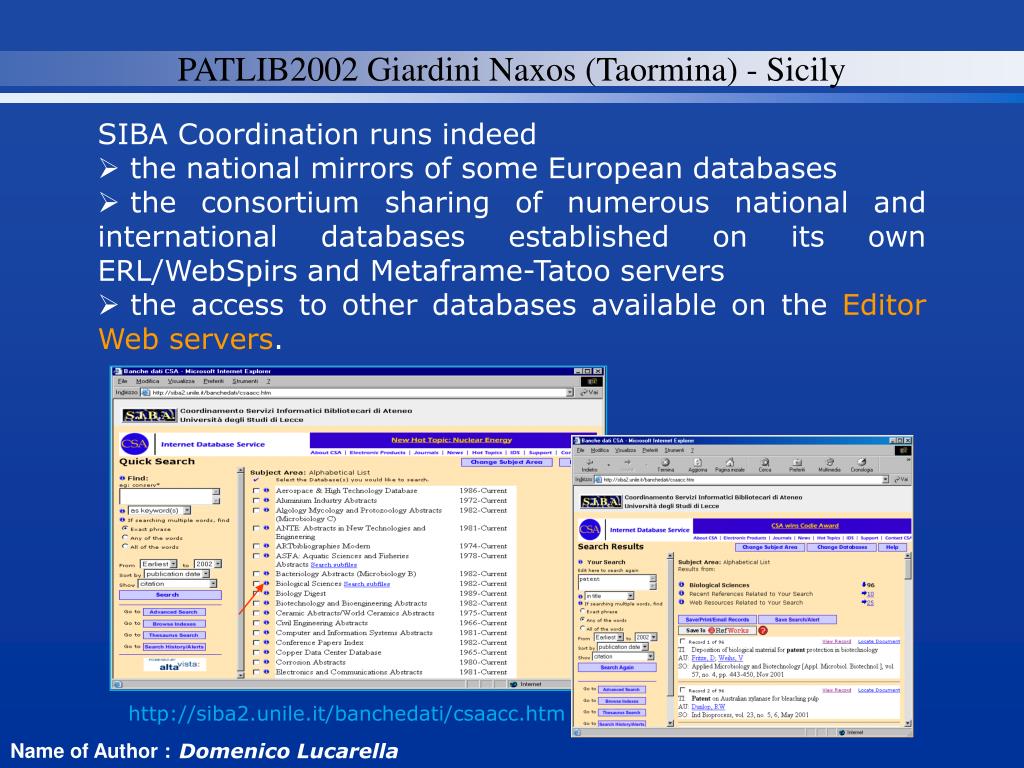
Task: Click the results list scrollbar down arrow in Search Results
Action: [x=908, y=724]
